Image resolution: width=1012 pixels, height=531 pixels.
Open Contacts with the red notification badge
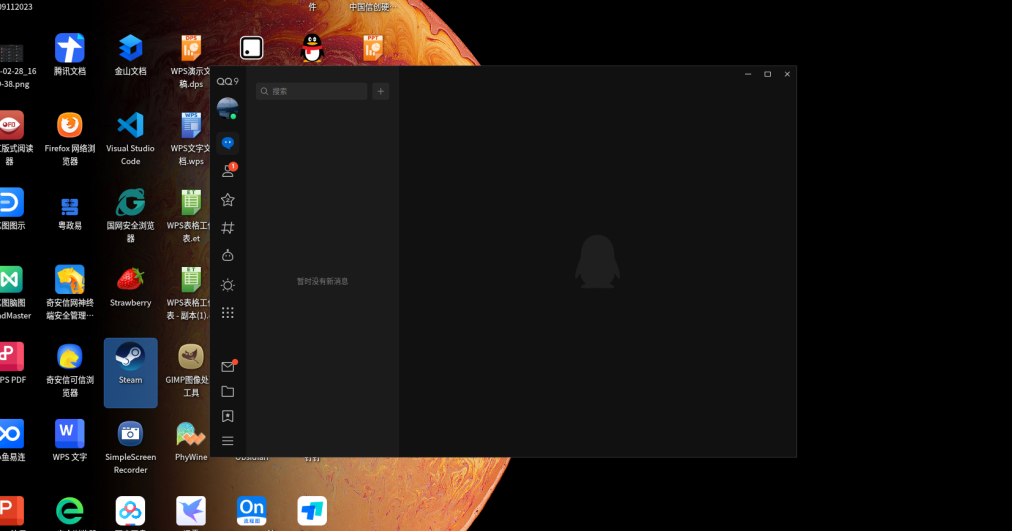coord(228,171)
